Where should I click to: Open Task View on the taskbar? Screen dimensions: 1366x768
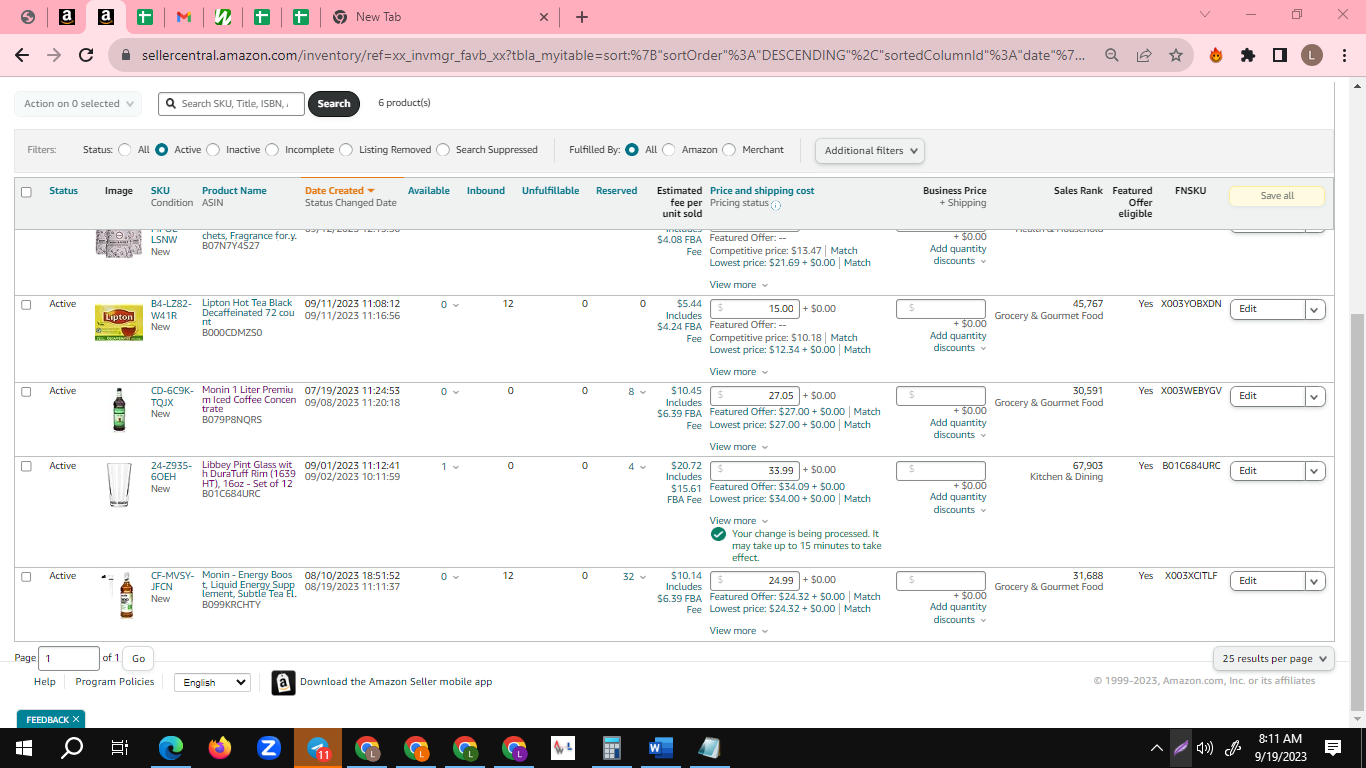(120, 748)
